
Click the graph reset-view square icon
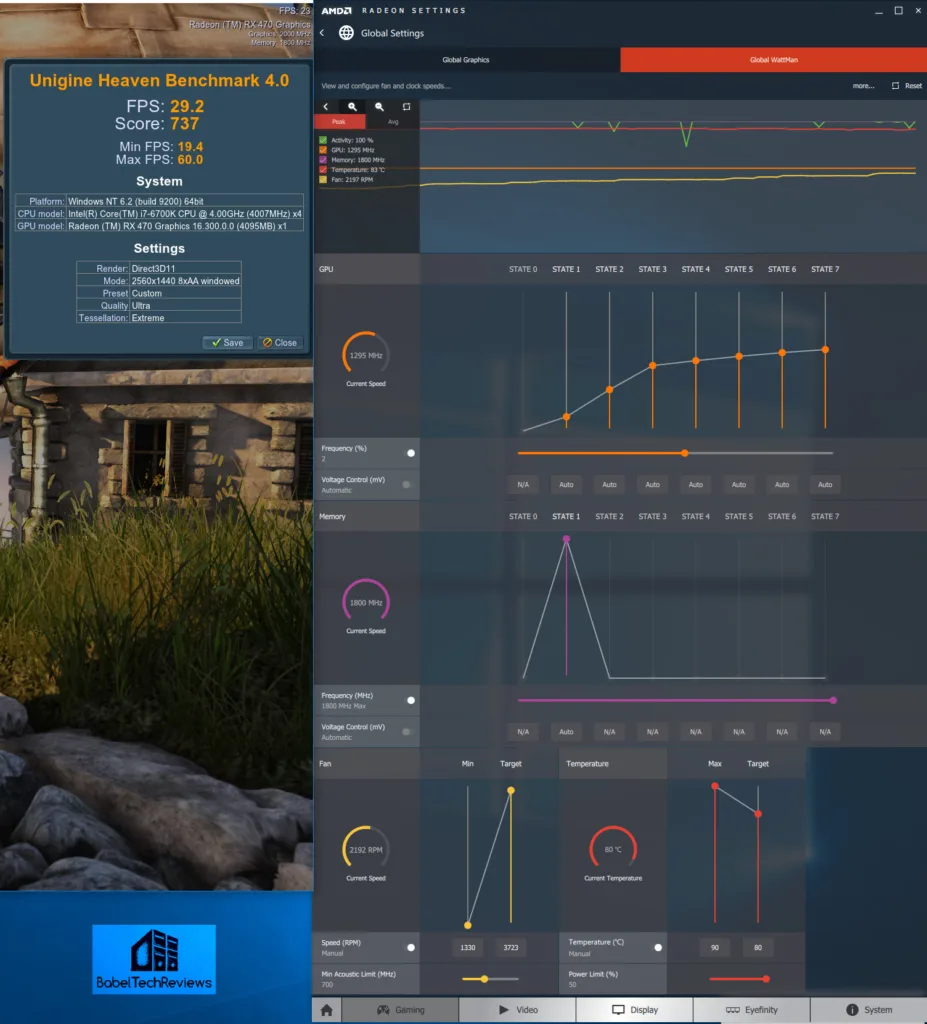pos(406,106)
